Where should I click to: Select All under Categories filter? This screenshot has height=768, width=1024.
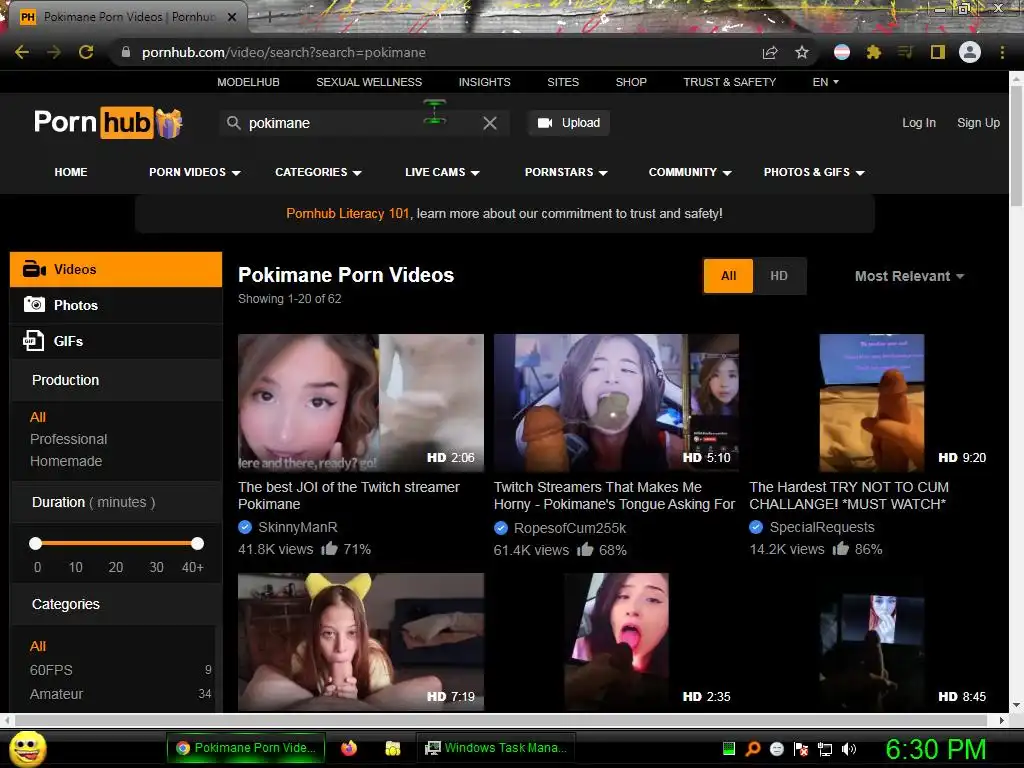point(38,646)
